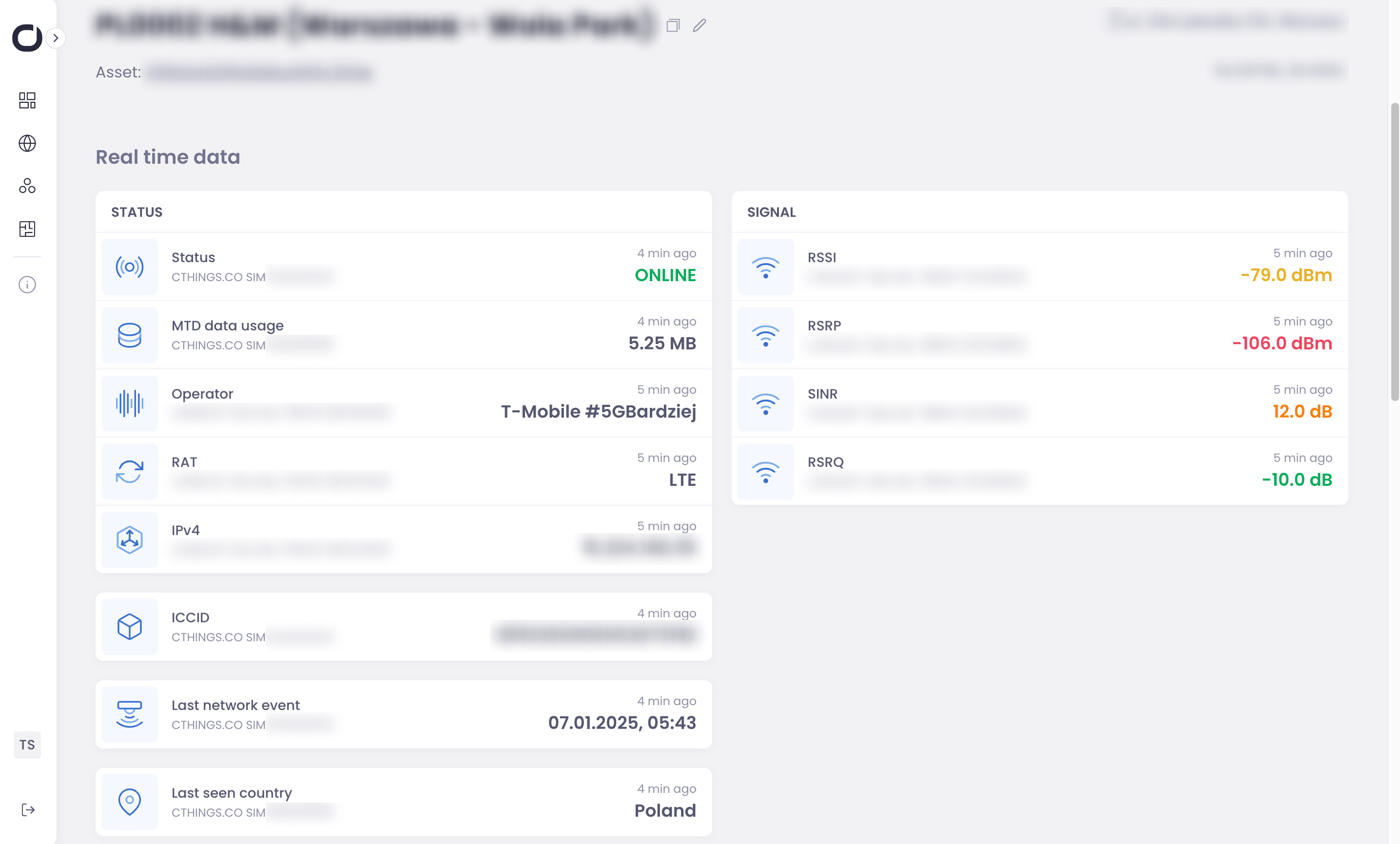Click the RSSI signal row
The width and height of the screenshot is (1400, 844).
point(1039,267)
